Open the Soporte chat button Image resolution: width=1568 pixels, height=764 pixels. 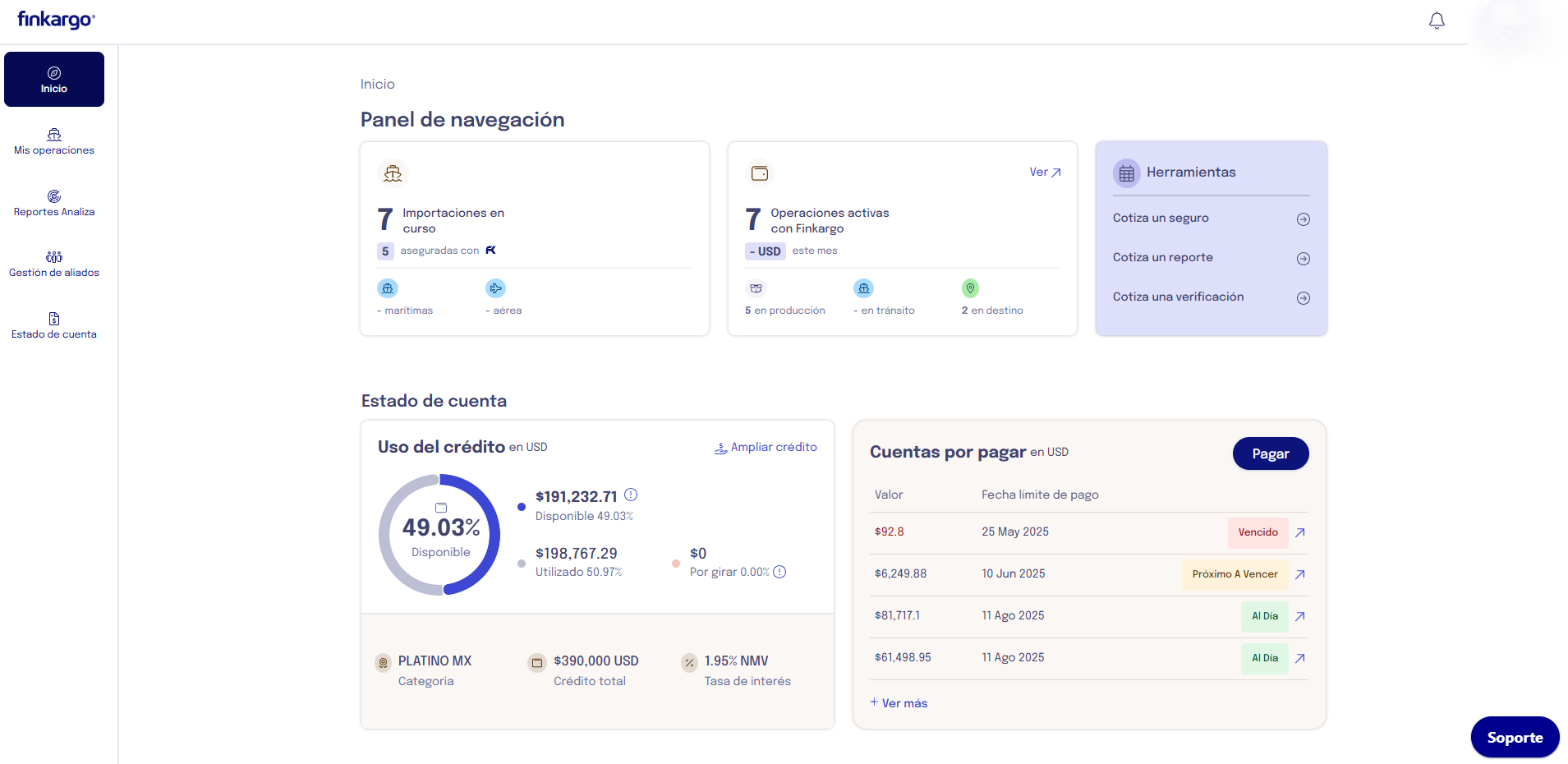click(1514, 737)
